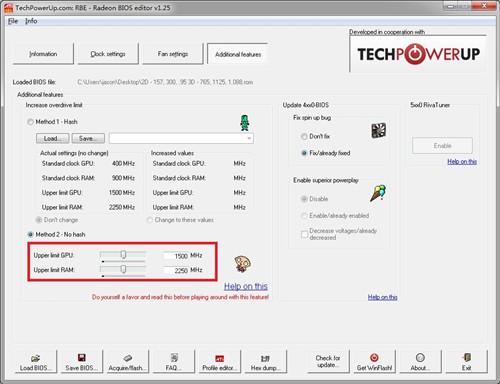This screenshot has width=500, height=384.
Task: Click the Save BIOS floppy disk button
Action: click(82, 361)
